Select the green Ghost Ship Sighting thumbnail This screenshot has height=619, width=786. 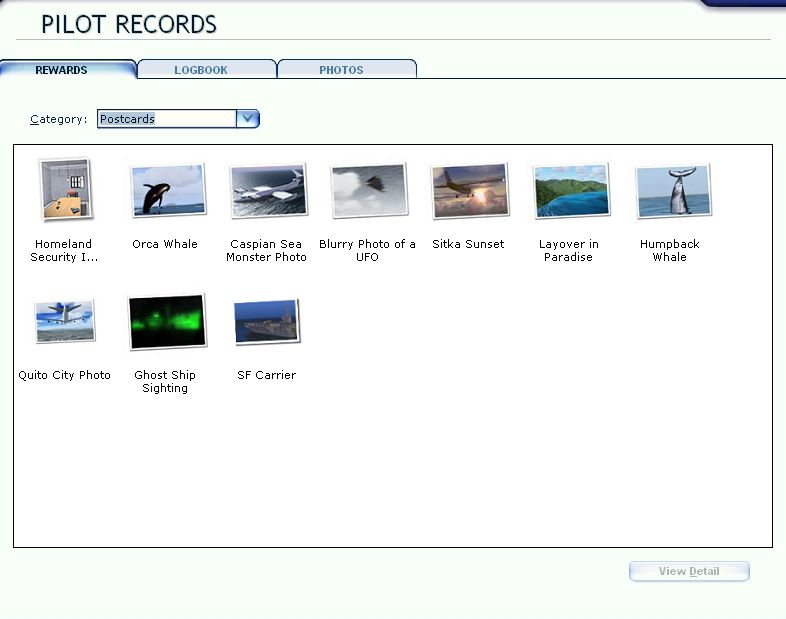(x=167, y=321)
